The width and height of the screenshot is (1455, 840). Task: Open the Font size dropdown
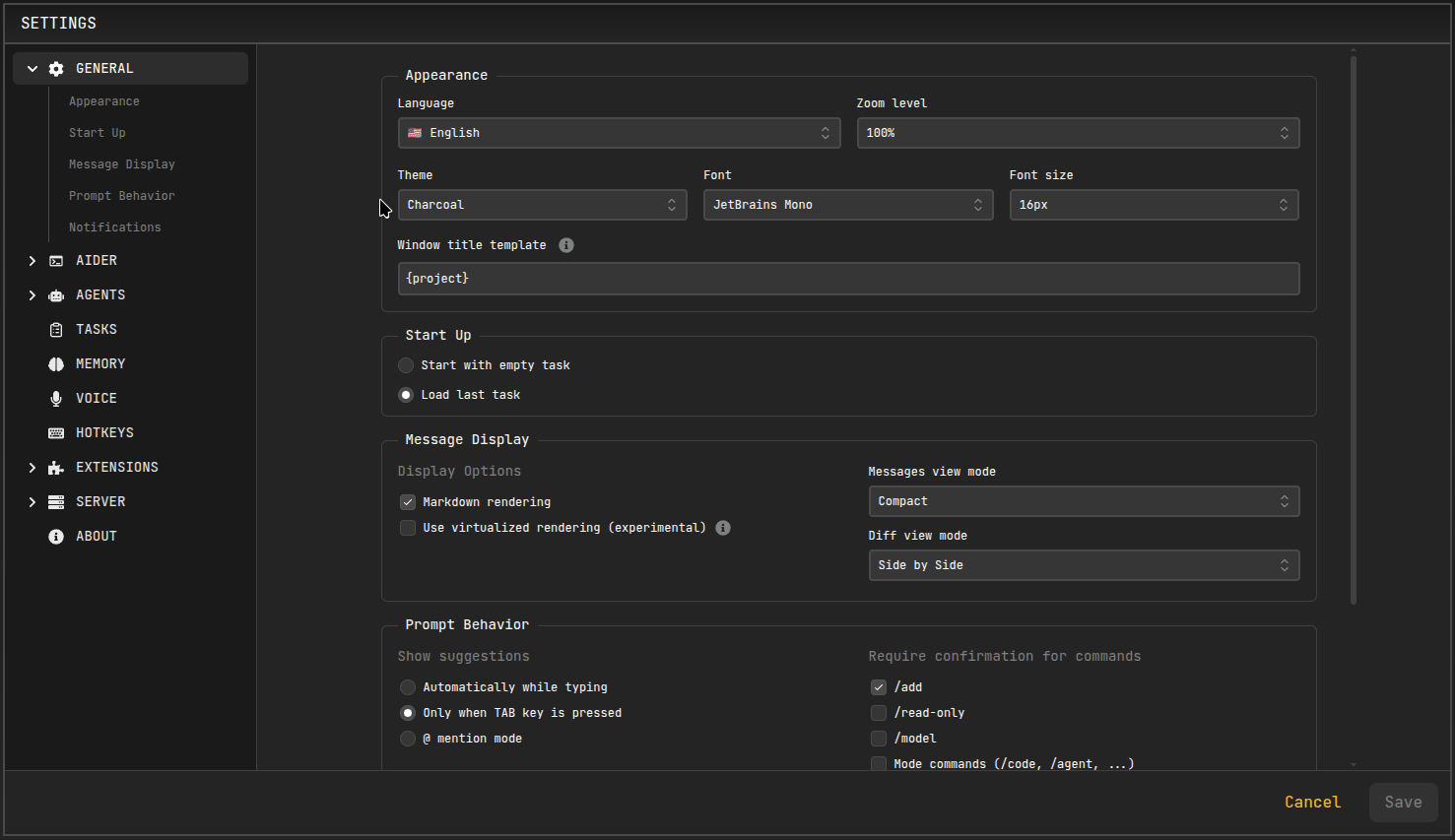click(1154, 205)
